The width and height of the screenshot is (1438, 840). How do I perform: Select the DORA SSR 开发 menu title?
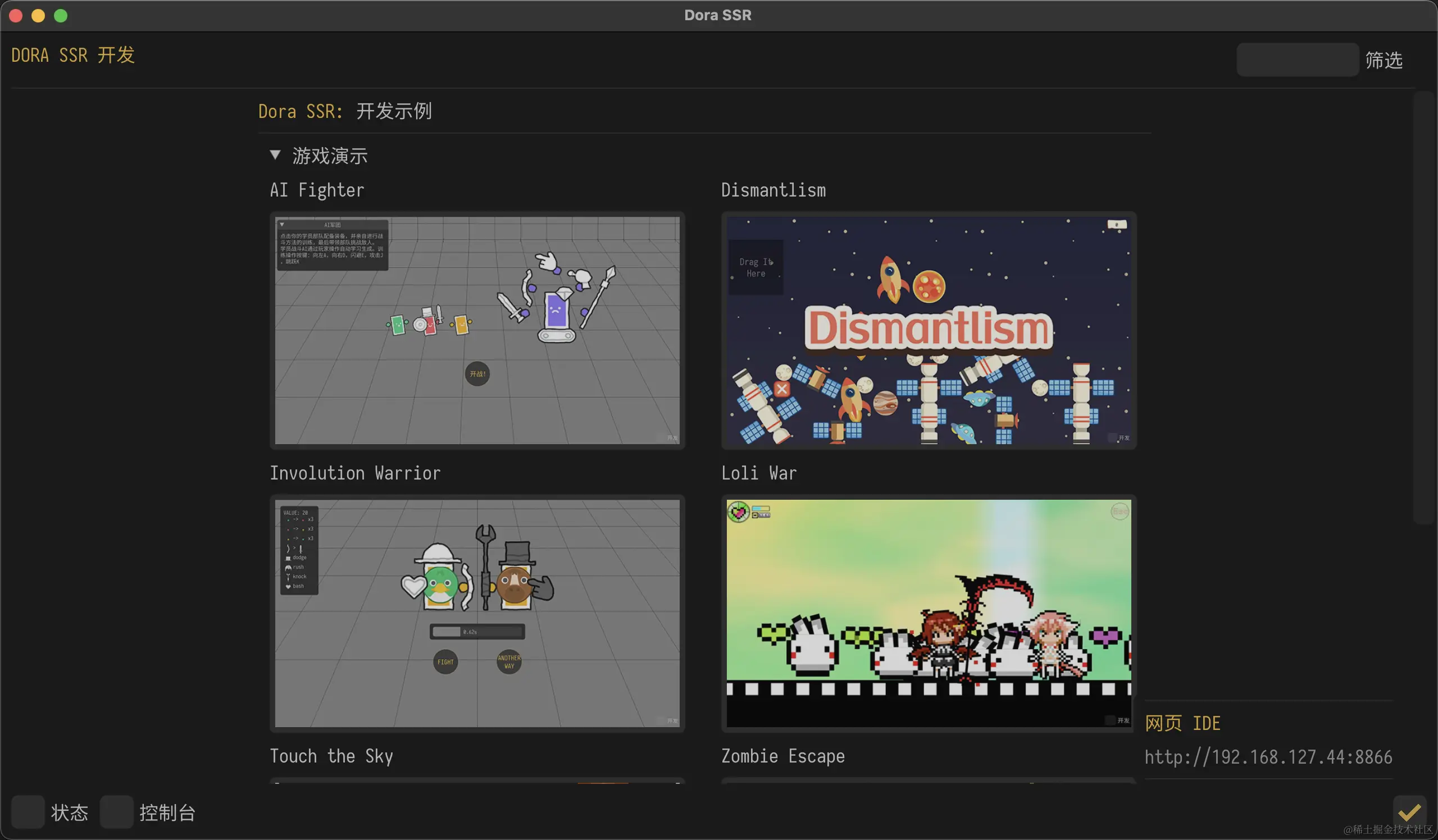pos(73,54)
